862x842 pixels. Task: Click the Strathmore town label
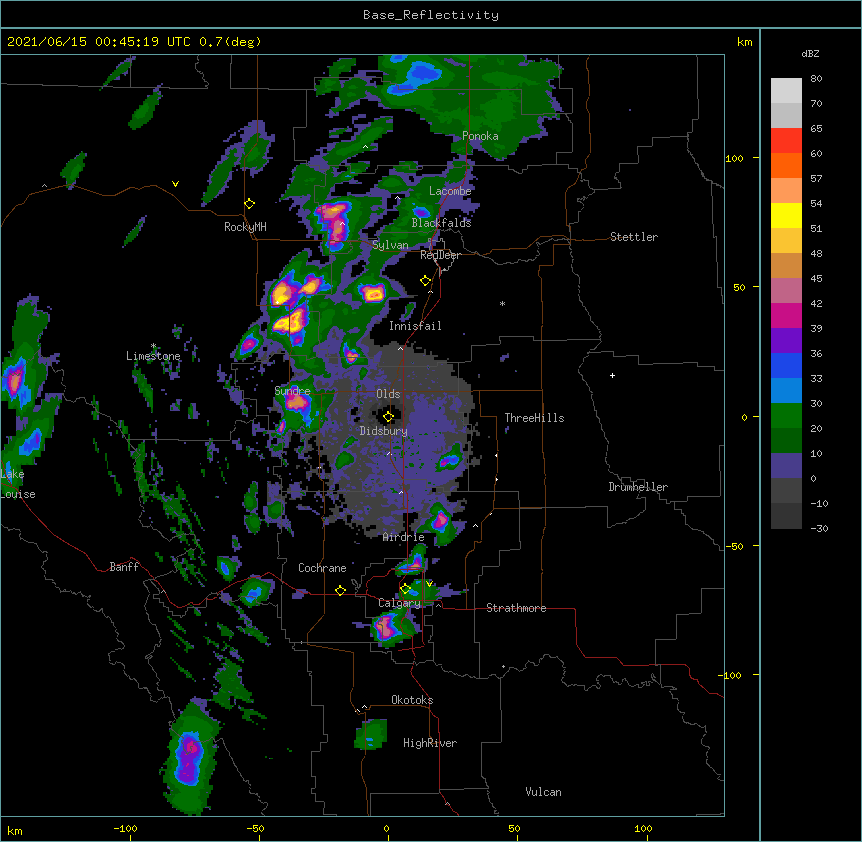(516, 608)
